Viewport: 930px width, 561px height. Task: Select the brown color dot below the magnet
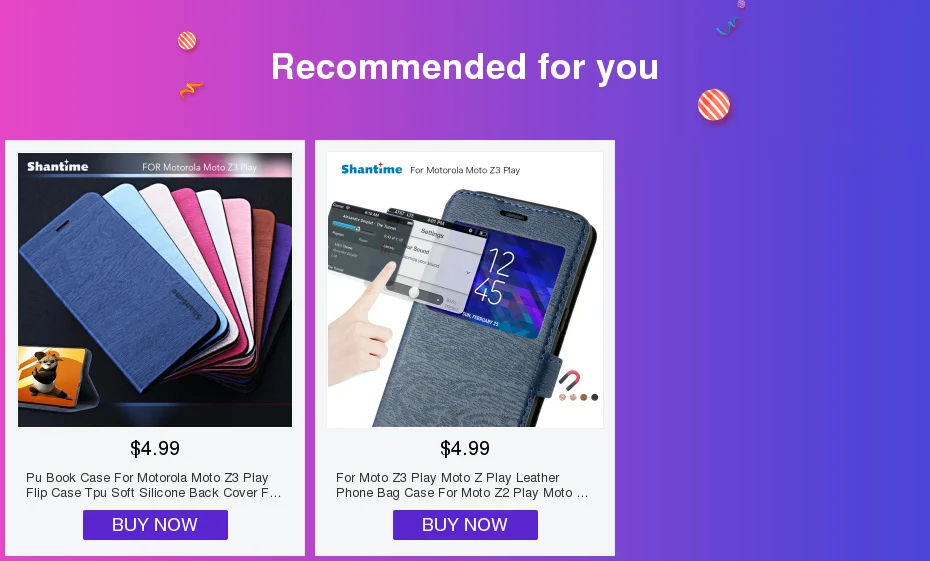coord(584,397)
